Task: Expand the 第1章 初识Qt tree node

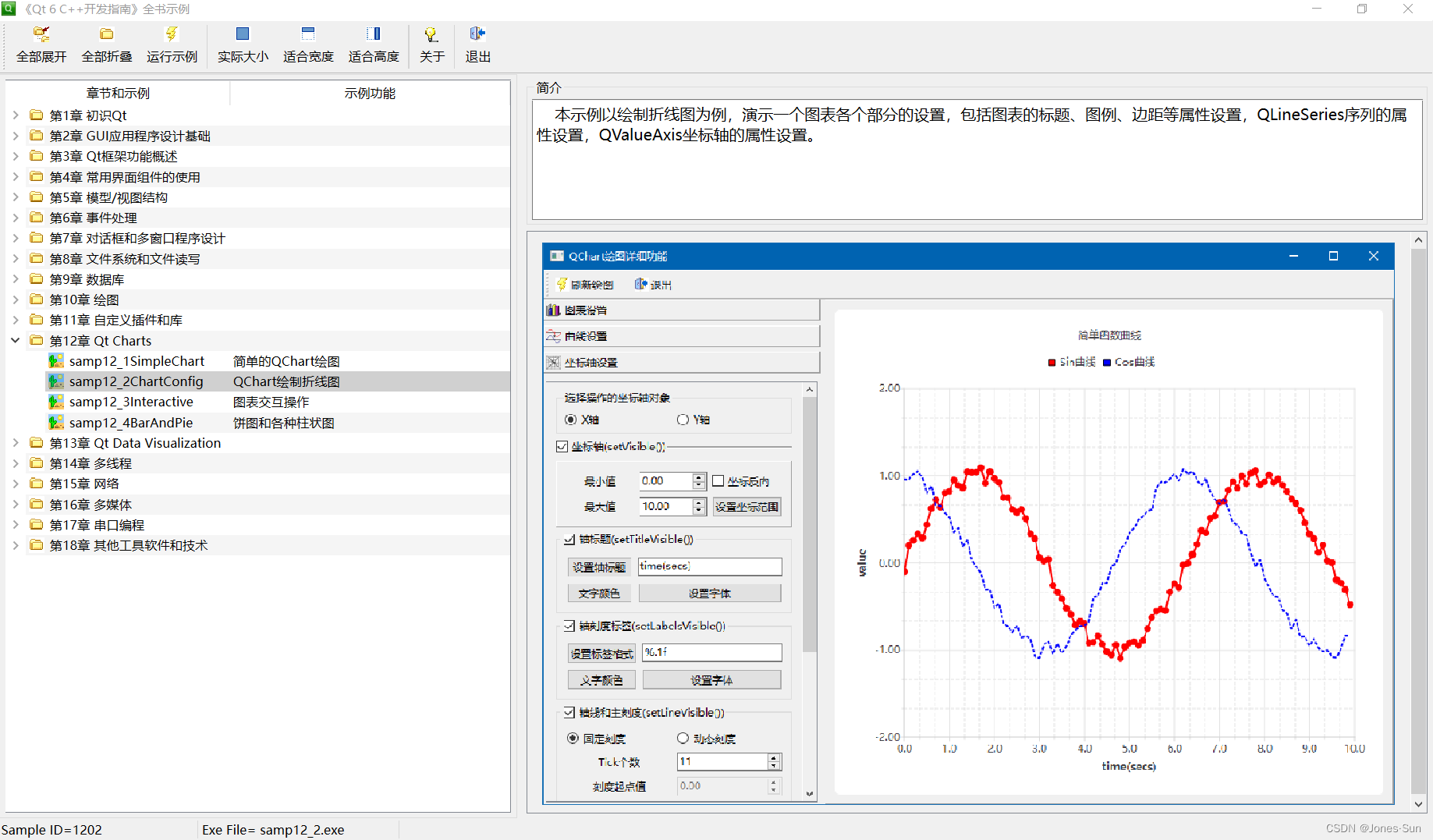Action: click(x=16, y=115)
